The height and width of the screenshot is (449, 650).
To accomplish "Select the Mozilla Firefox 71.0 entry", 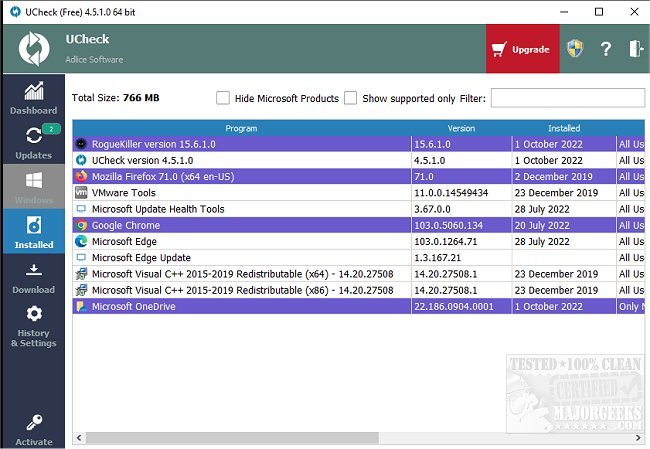I will pyautogui.click(x=240, y=176).
